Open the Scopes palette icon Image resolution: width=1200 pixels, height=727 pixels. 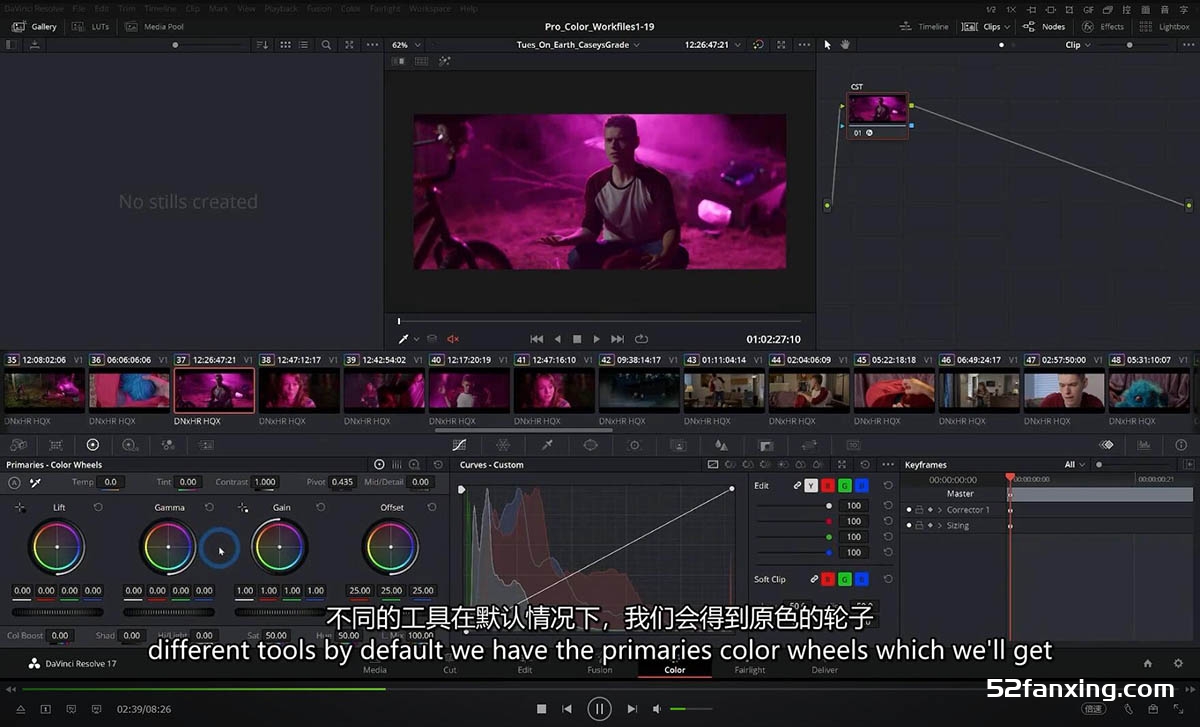[x=1144, y=445]
